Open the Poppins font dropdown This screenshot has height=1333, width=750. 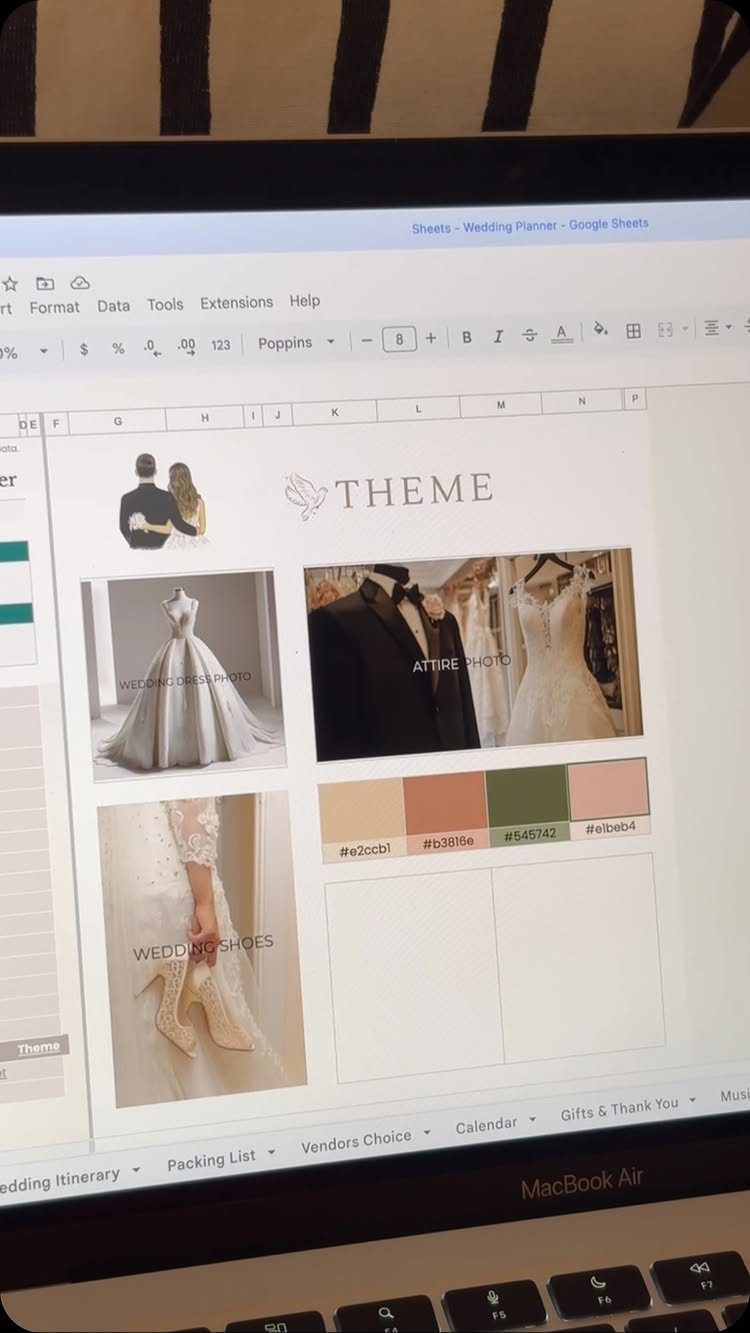click(x=297, y=343)
